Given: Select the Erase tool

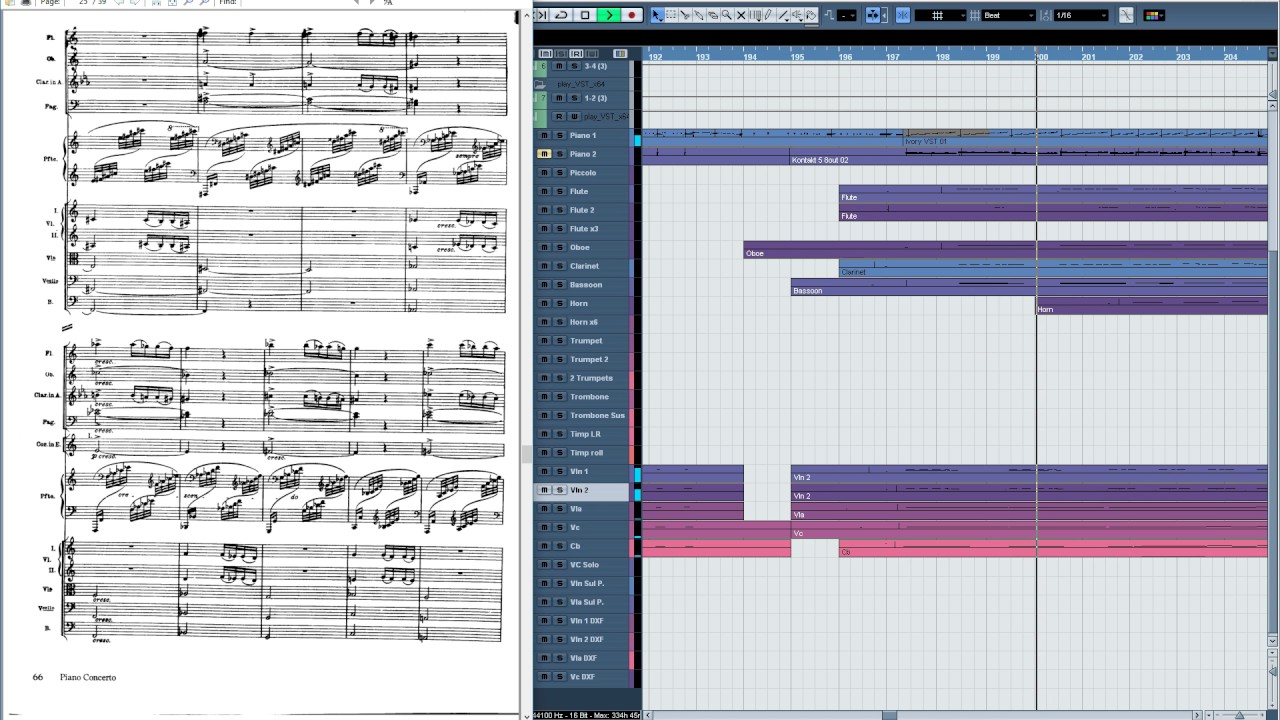Looking at the screenshot, I should (713, 15).
